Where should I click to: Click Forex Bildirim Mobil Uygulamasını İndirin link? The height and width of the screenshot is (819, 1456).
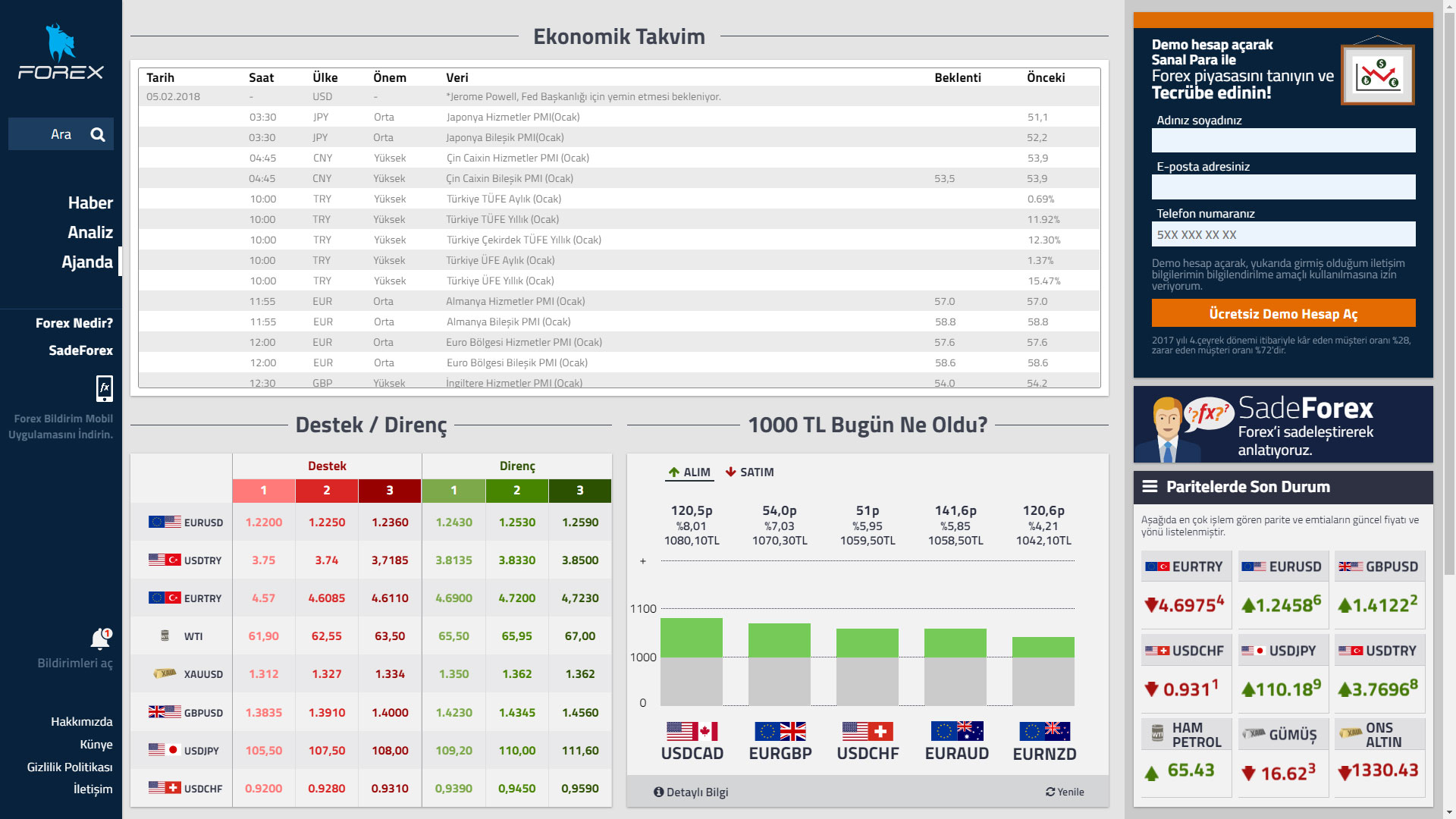click(61, 426)
